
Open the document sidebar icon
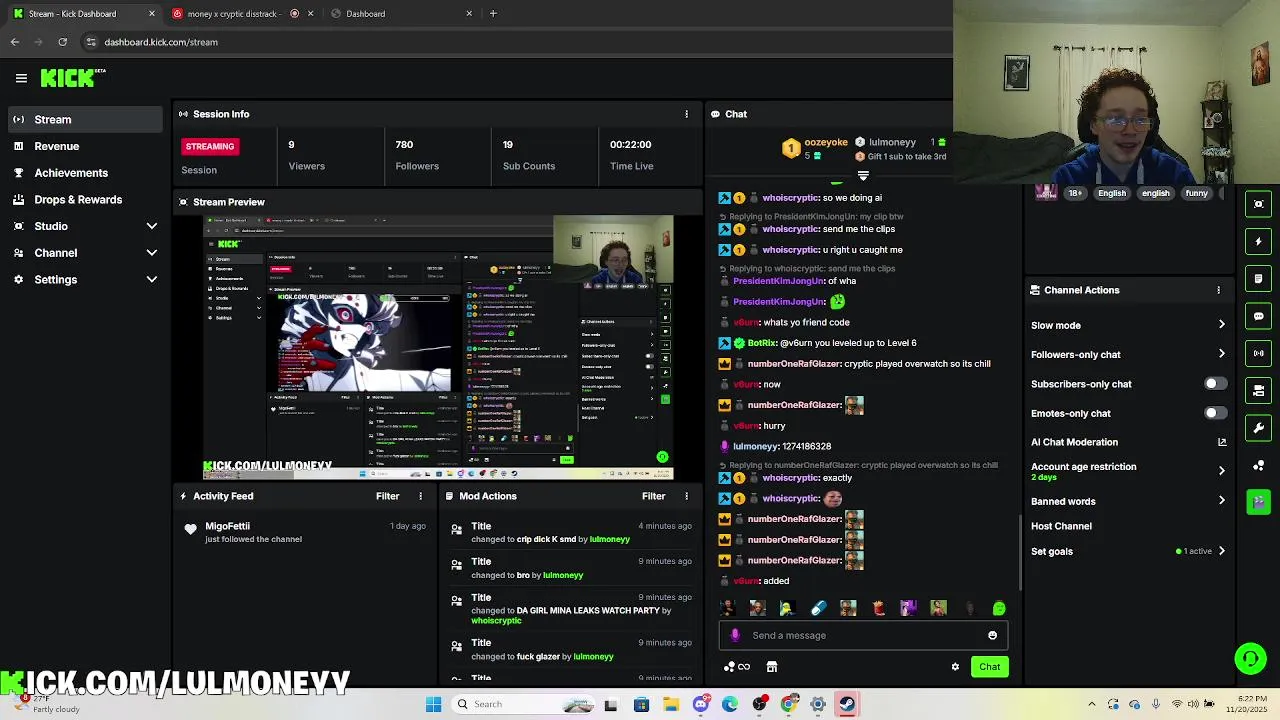(x=1259, y=278)
